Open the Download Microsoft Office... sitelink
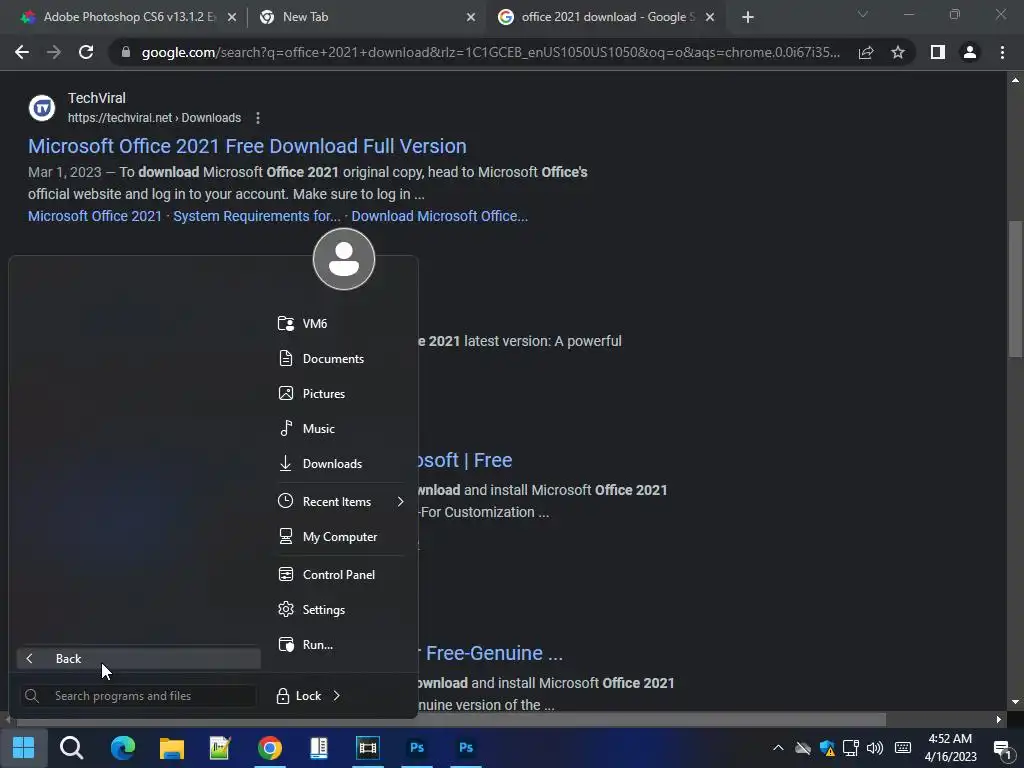This screenshot has height=768, width=1024. (x=440, y=216)
